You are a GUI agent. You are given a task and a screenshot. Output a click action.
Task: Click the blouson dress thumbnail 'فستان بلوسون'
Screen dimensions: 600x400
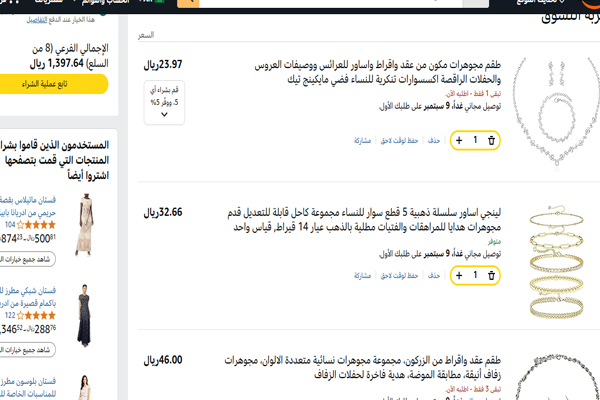pos(84,387)
